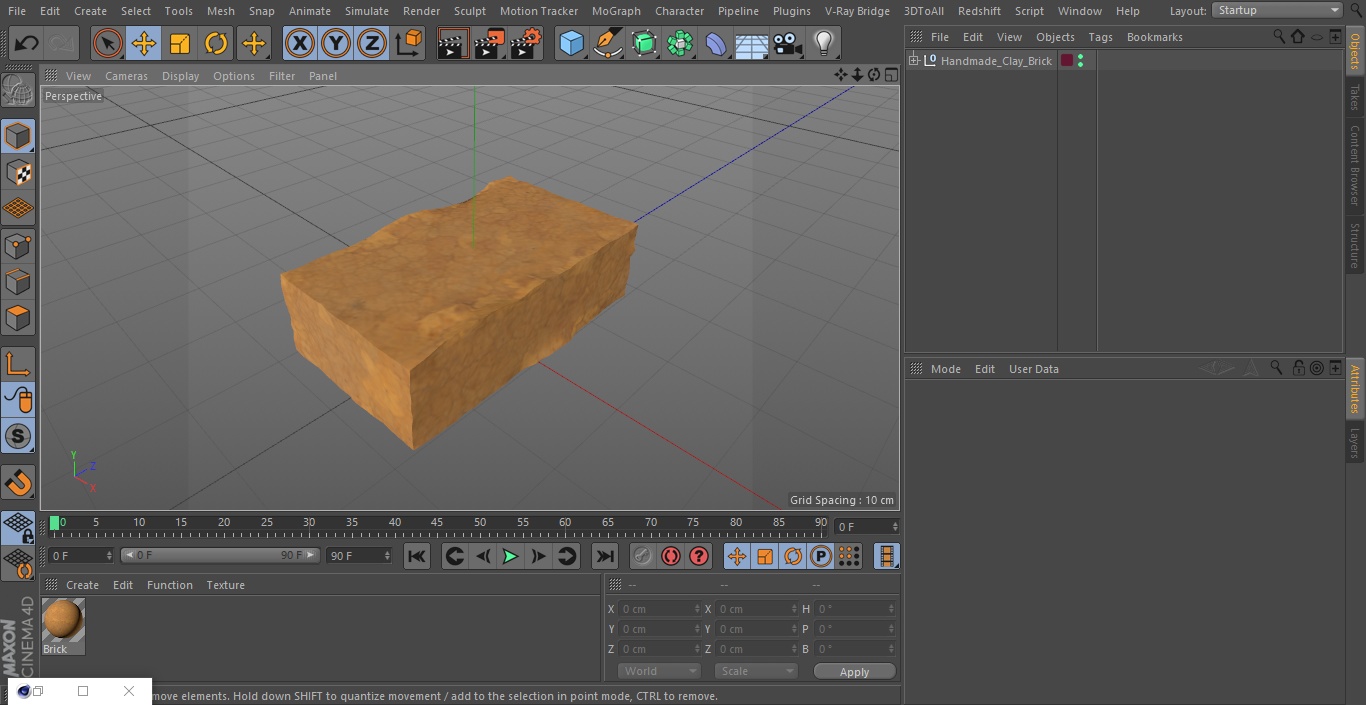Add a Light object
The image size is (1366, 705).
tap(824, 44)
